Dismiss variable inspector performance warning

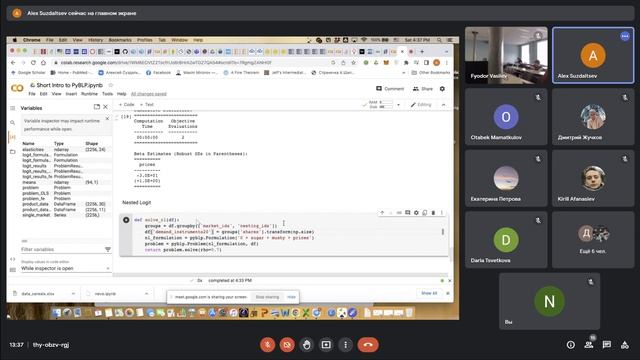point(107,118)
